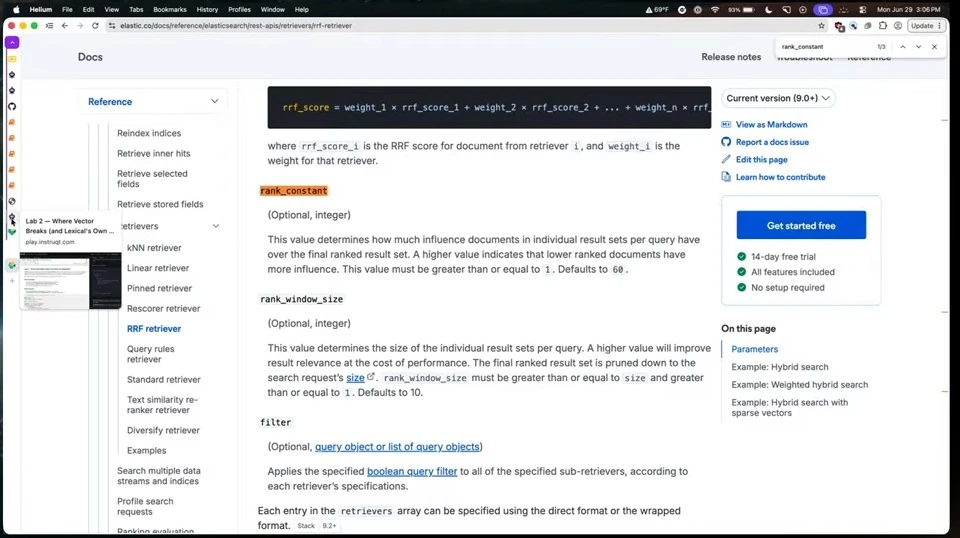Open the Bookmarks menu
Screen dimensions: 960x538
pos(170,10)
